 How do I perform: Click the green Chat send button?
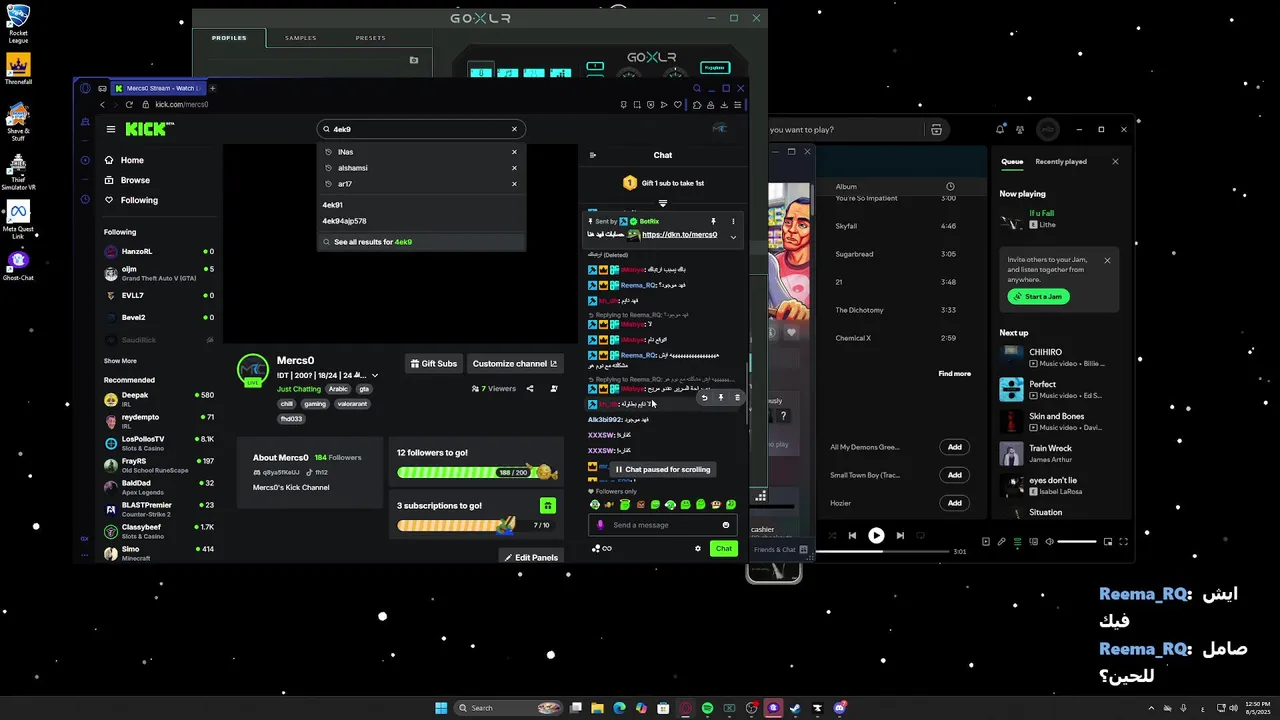pos(723,548)
